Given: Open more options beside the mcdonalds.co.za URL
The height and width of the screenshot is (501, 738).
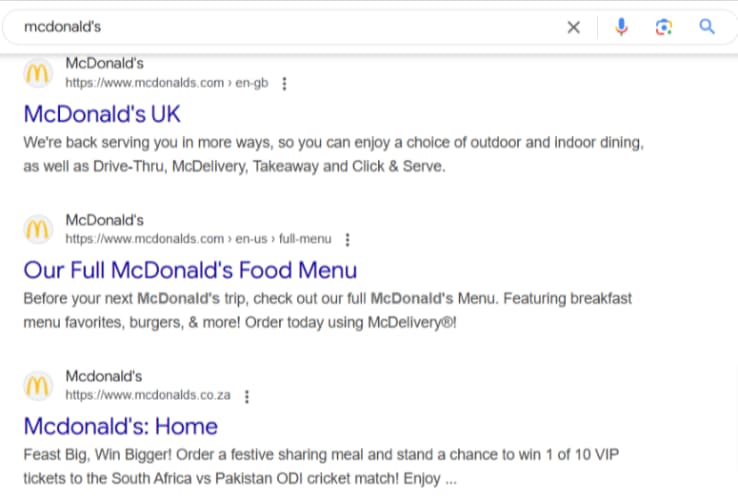Looking at the screenshot, I should (247, 396).
